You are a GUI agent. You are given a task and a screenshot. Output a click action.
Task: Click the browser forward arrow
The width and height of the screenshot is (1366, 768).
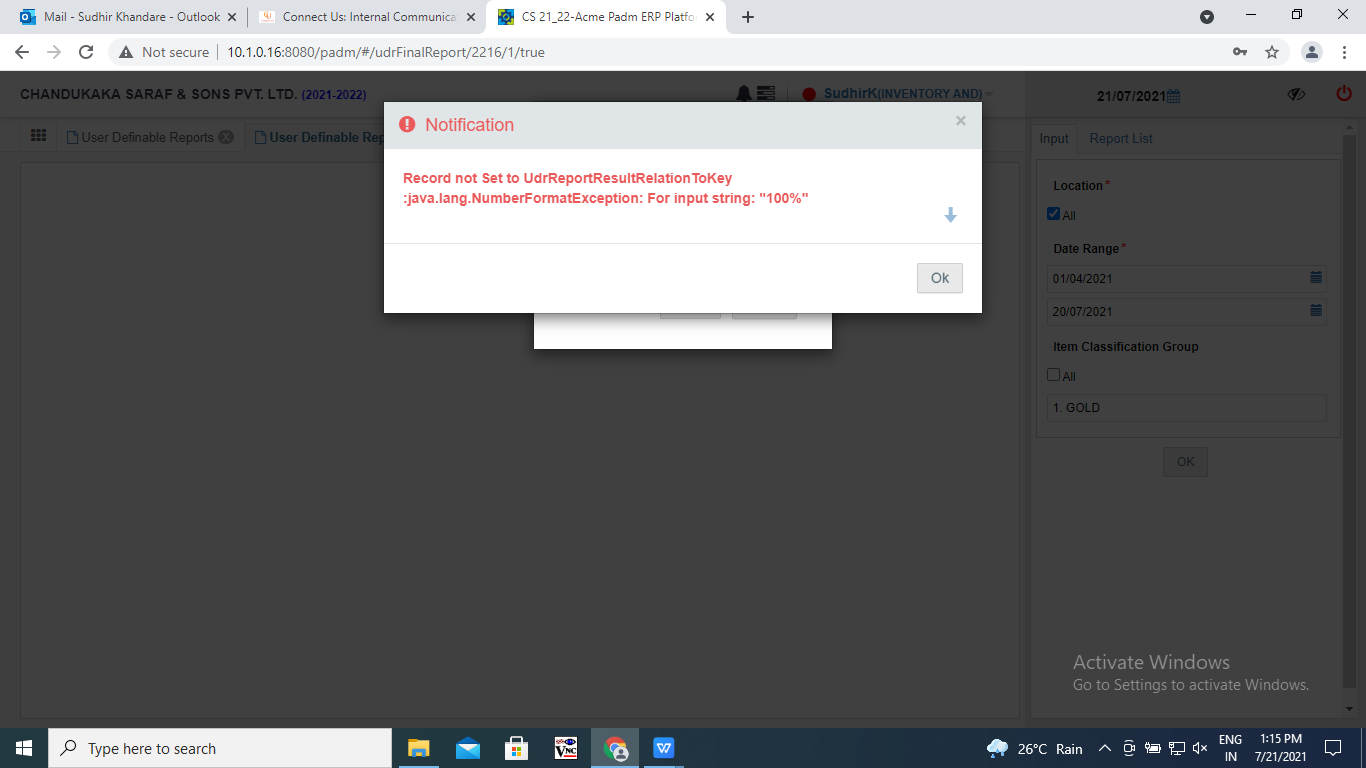(x=54, y=52)
